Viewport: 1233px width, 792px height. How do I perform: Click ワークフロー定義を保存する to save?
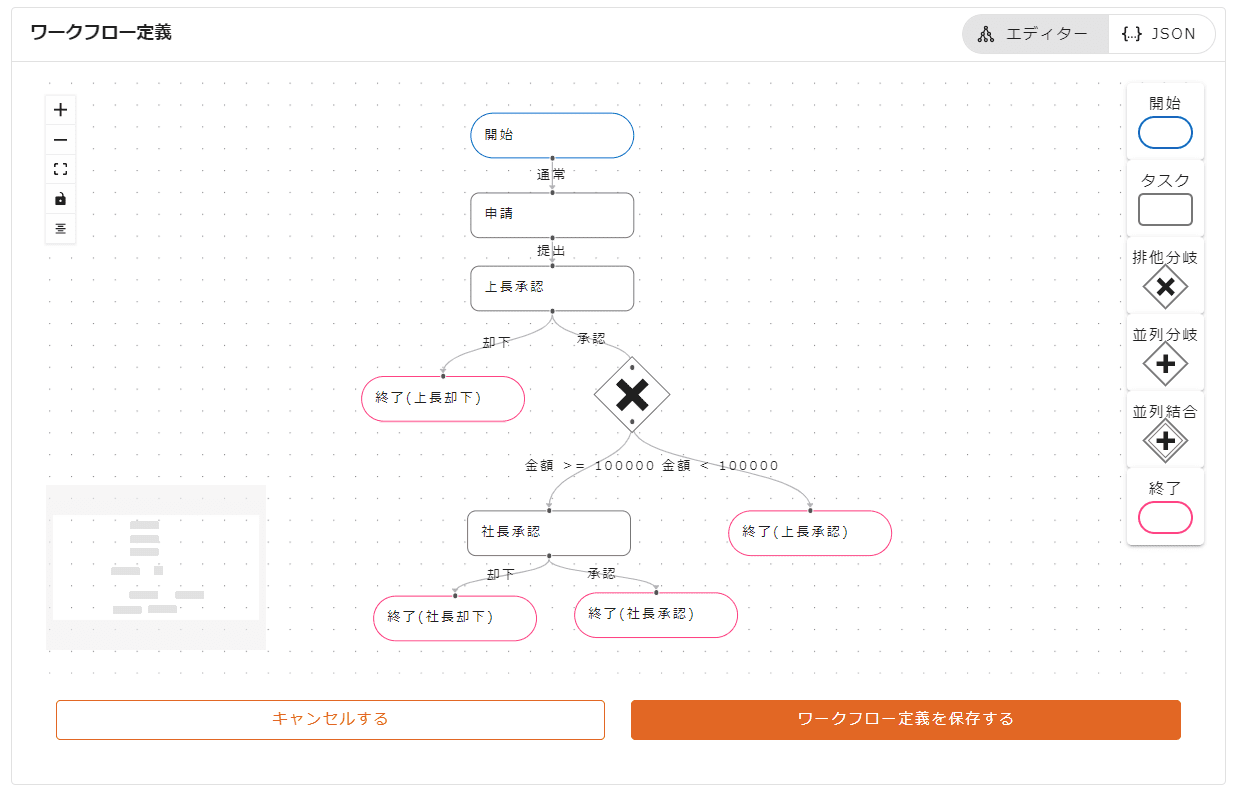904,719
